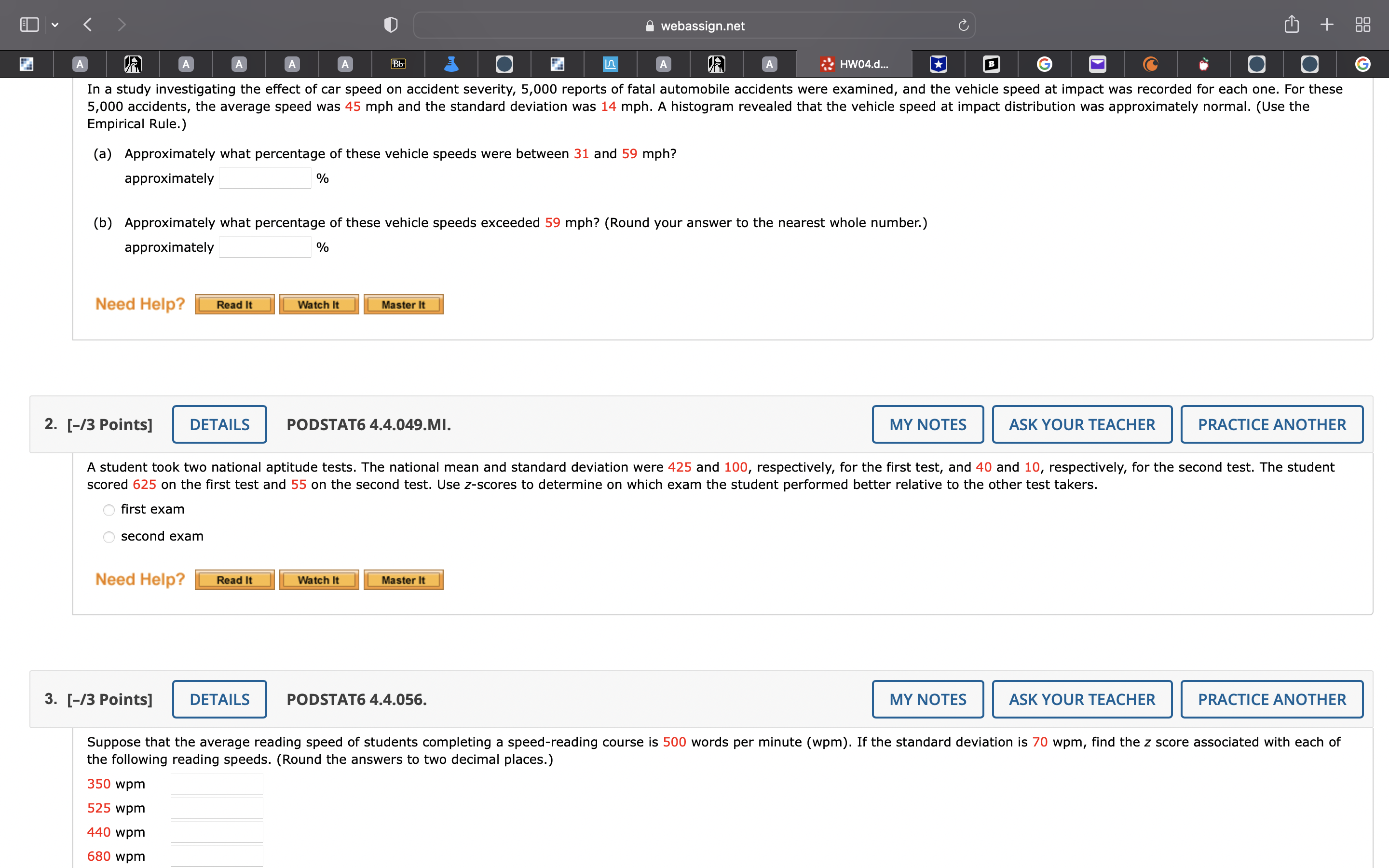1389x868 pixels.
Task: Open the apple icon tab
Action: click(1202, 64)
